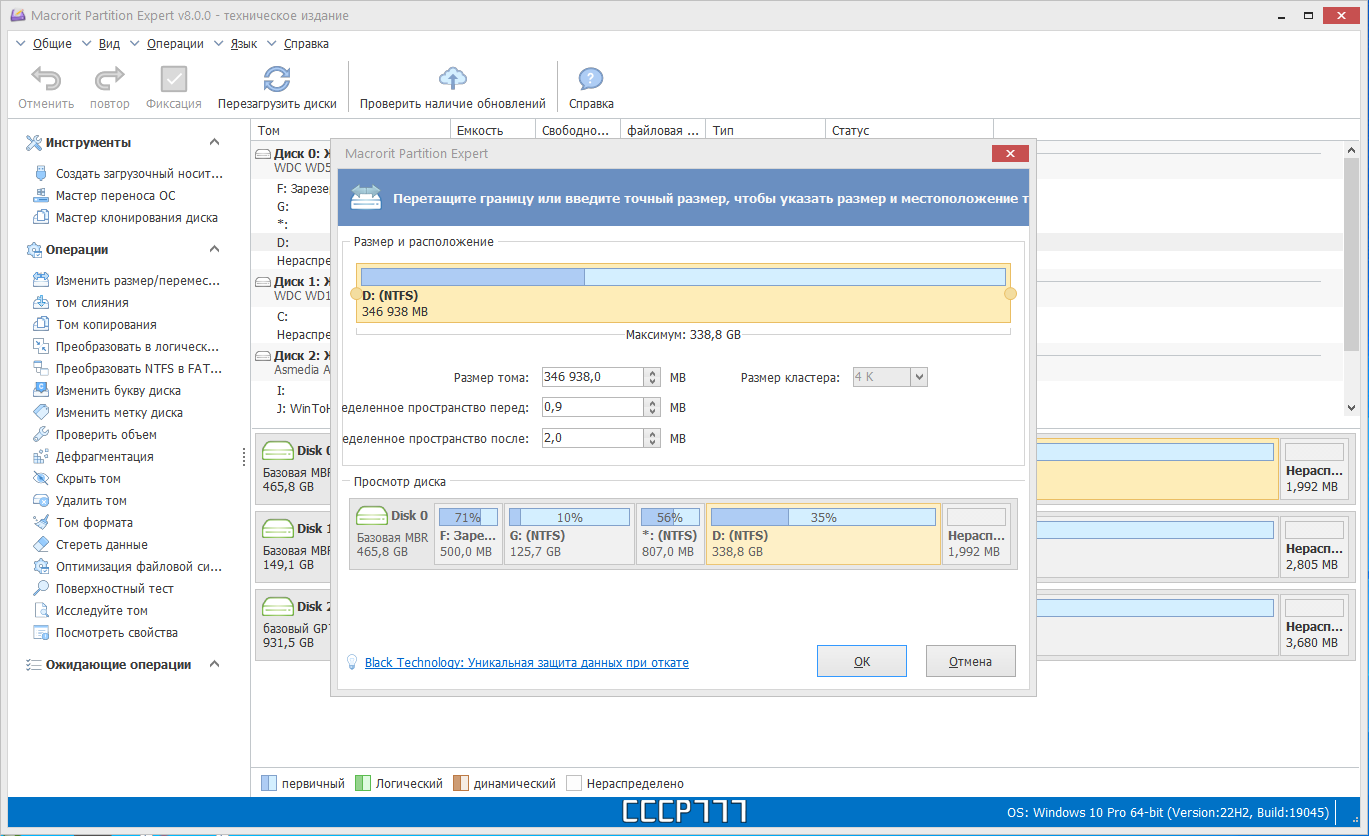The image size is (1369, 836).
Task: Select Скрыть том operation
Action: (x=77, y=479)
